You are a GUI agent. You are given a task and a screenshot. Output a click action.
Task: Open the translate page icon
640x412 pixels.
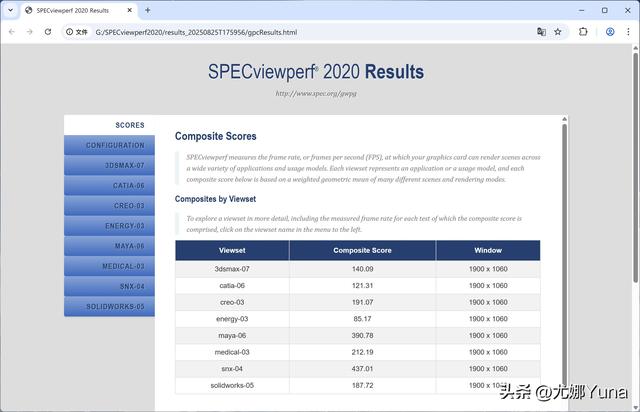[x=541, y=32]
